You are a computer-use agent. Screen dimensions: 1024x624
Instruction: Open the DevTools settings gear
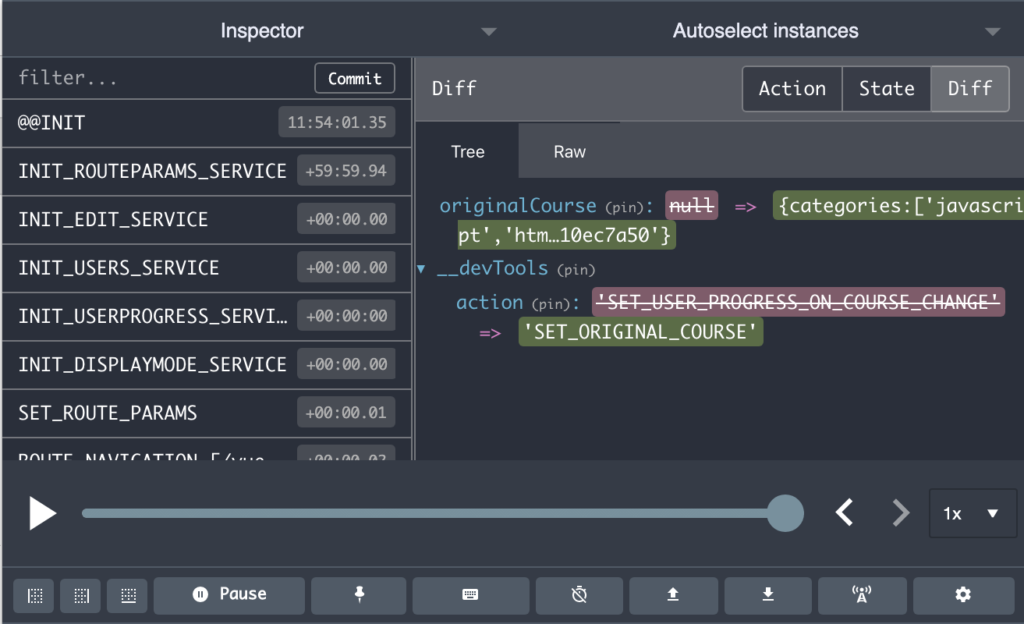(962, 595)
